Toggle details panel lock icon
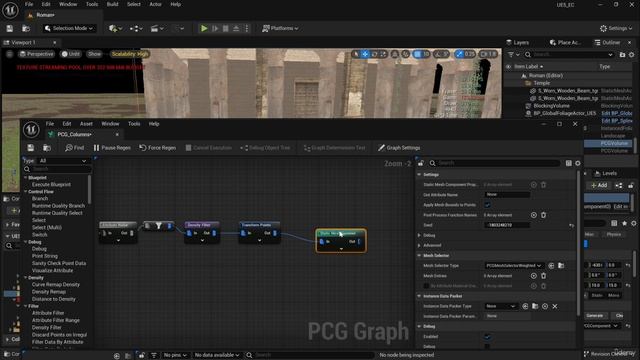The image size is (640, 360). [421, 163]
